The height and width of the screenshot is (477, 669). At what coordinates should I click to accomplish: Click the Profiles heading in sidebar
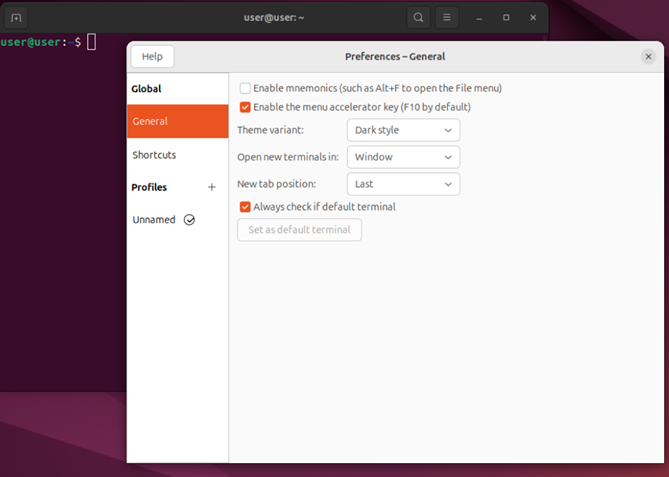point(149,187)
